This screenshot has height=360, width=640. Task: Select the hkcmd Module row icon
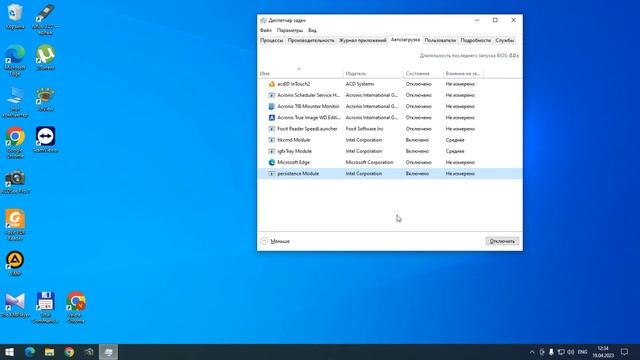(x=271, y=140)
